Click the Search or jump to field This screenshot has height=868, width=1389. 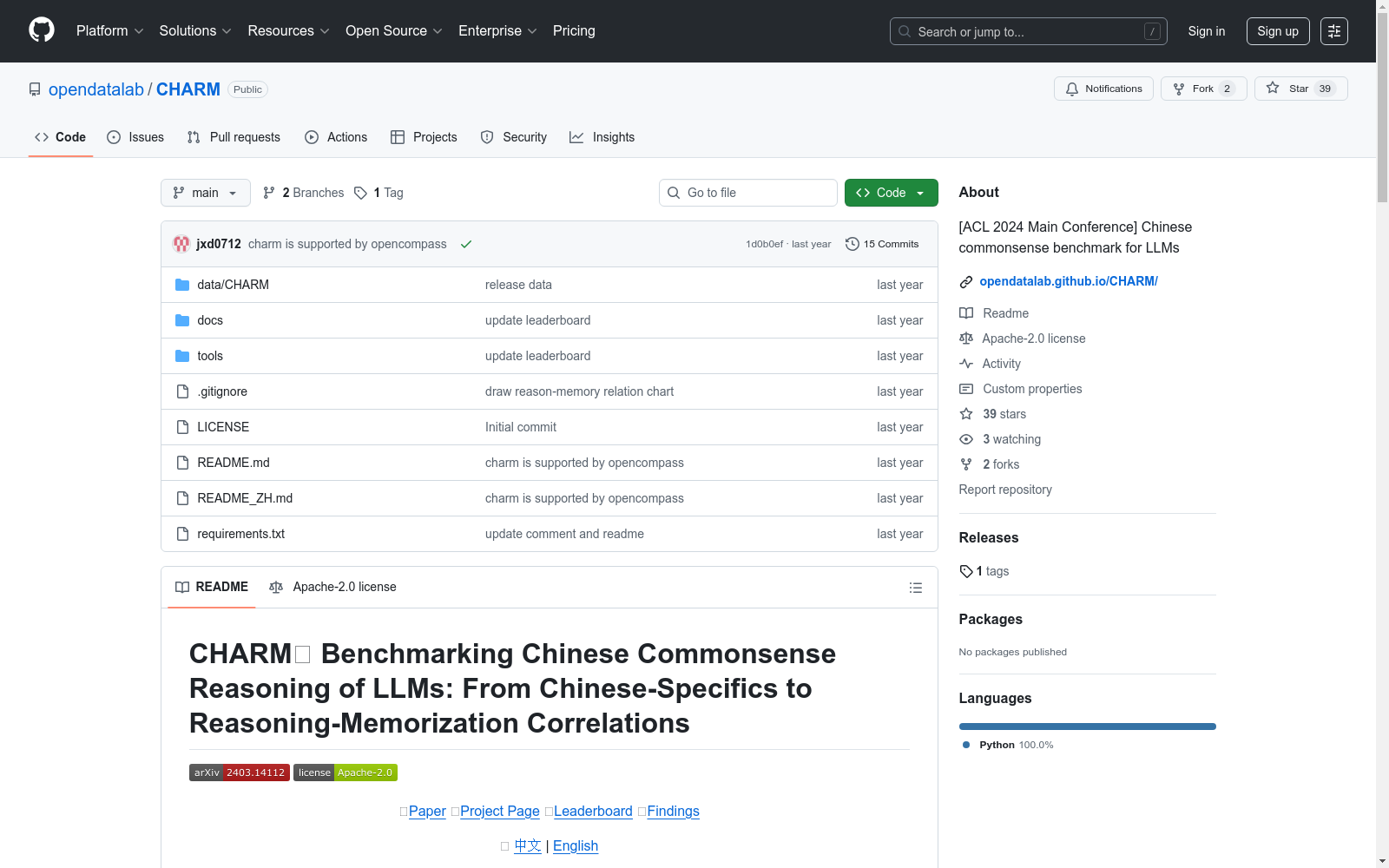[x=1029, y=31]
